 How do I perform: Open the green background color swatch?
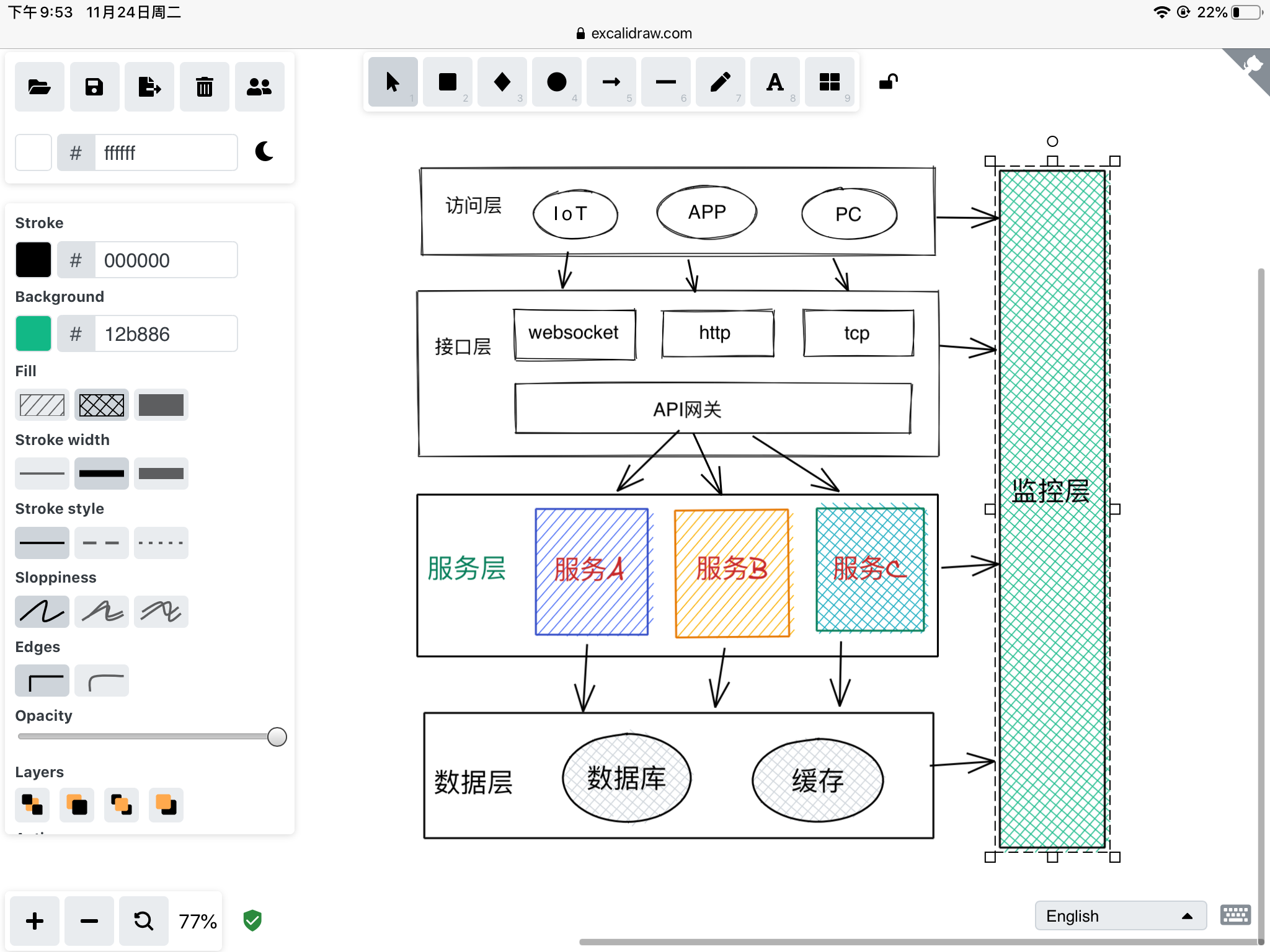33,333
